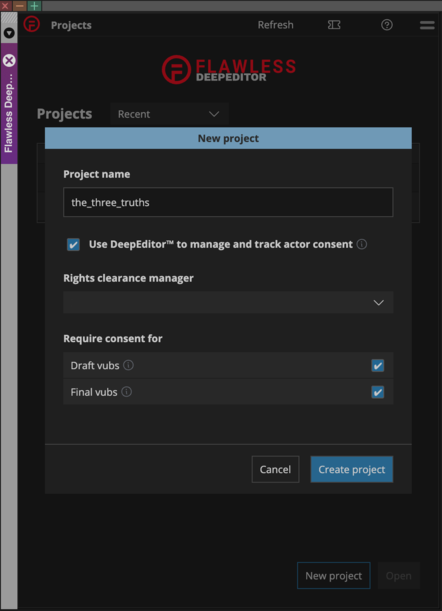Open the help question mark icon

pos(387,25)
